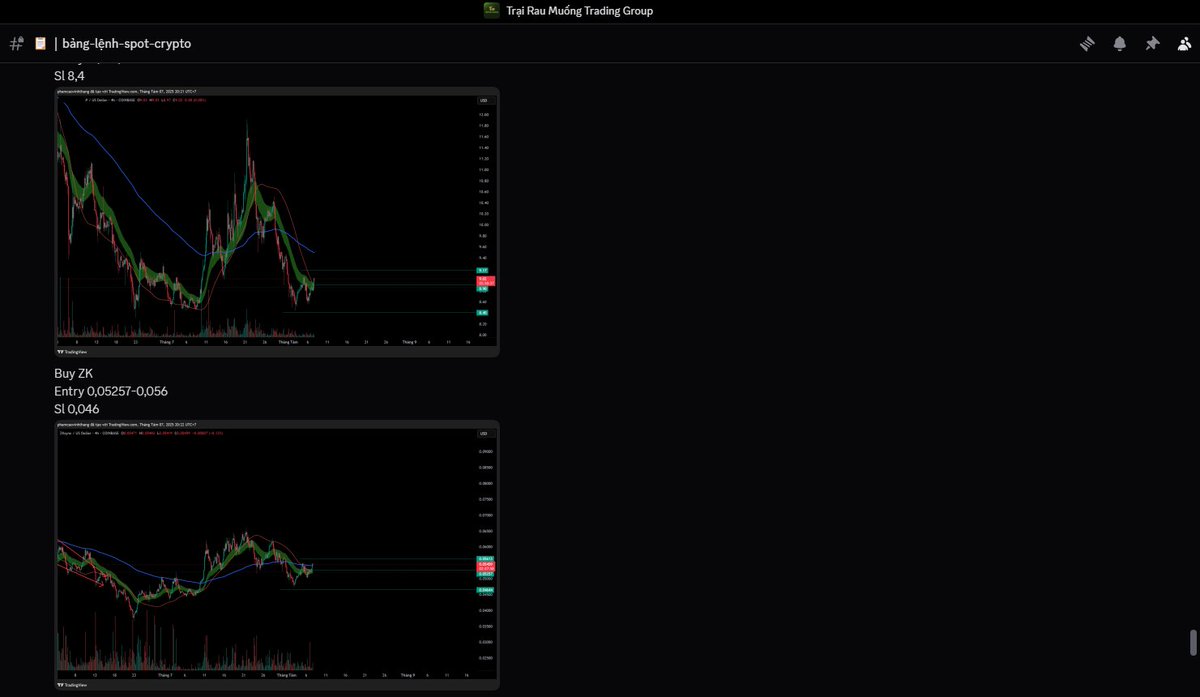Screen dimensions: 1200x697
Task: Click the "Sl 8,4" message text
Action: tap(68, 76)
